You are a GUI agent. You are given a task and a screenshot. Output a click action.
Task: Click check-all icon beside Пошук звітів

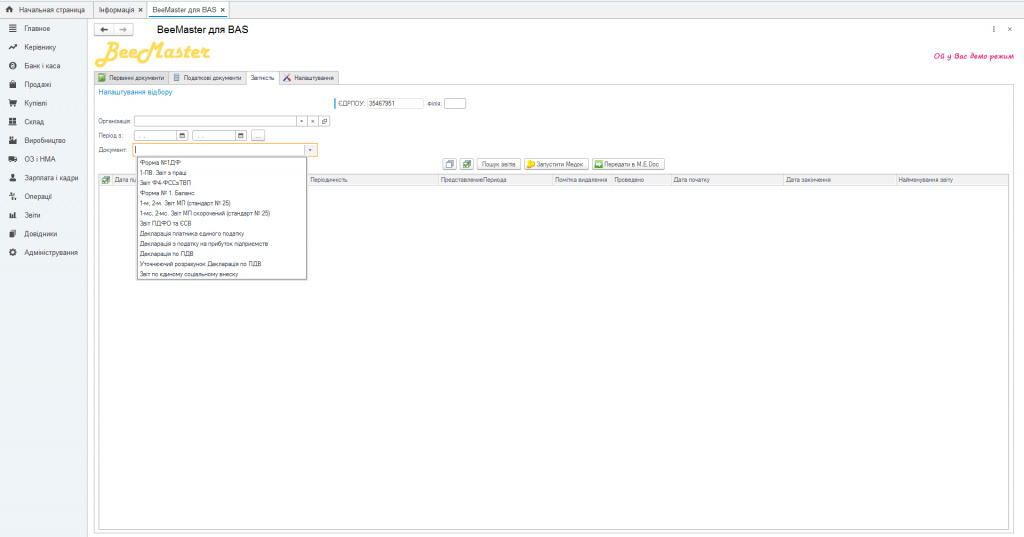coord(466,164)
